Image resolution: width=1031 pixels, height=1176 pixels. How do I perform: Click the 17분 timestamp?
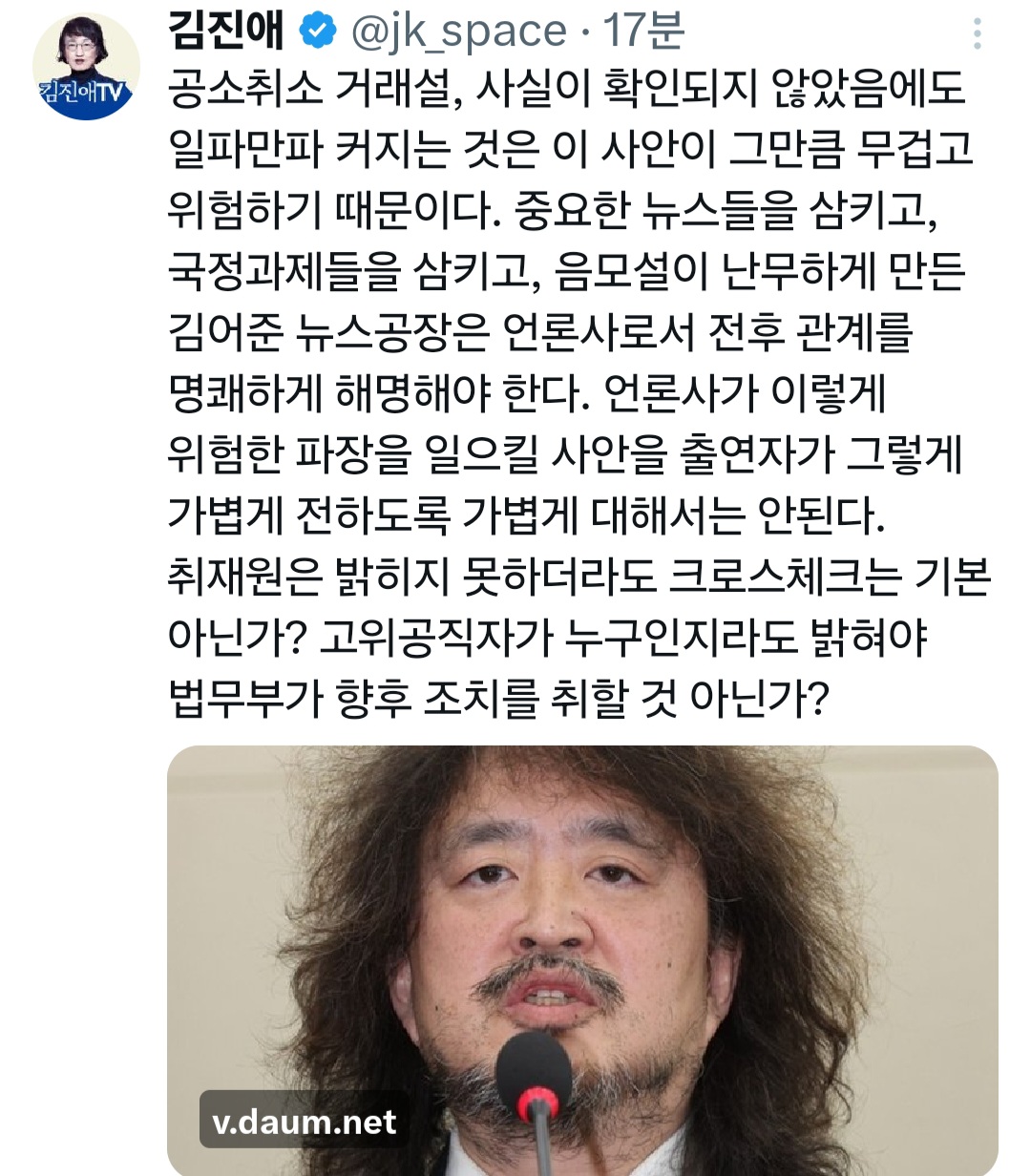pos(642,31)
